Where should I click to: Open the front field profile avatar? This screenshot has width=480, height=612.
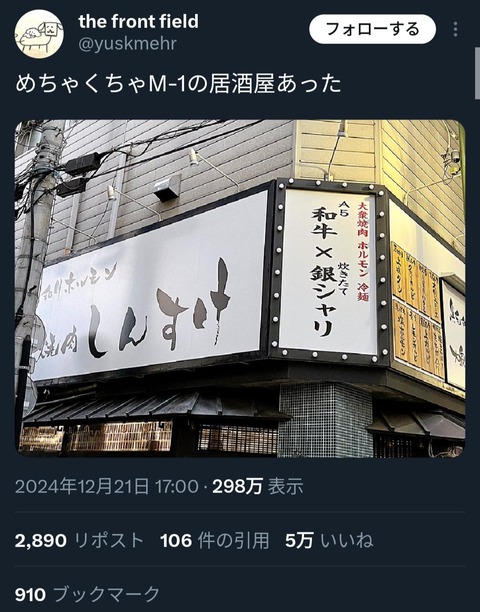click(39, 34)
